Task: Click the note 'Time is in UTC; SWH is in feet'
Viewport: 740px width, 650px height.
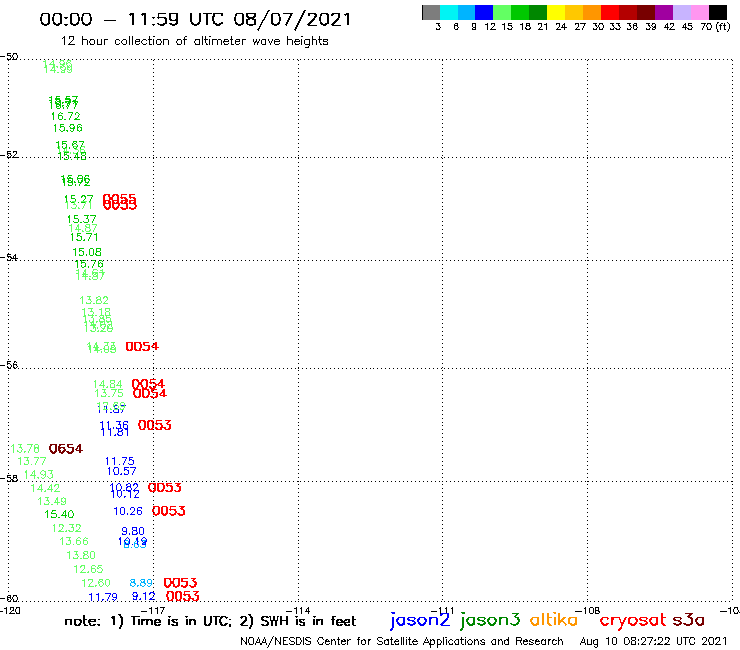Action: coord(210,621)
